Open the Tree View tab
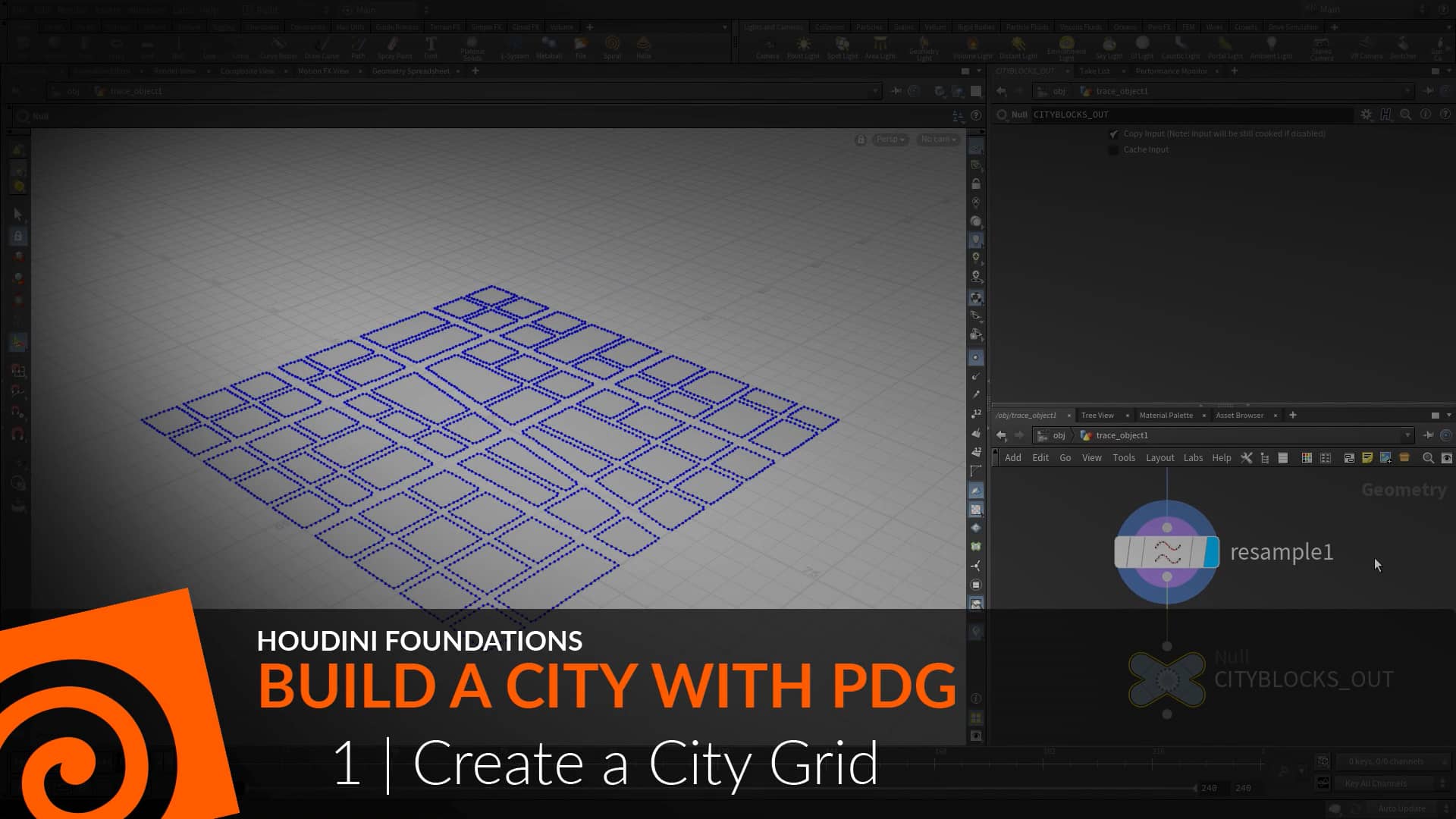The image size is (1456, 819). [1099, 415]
